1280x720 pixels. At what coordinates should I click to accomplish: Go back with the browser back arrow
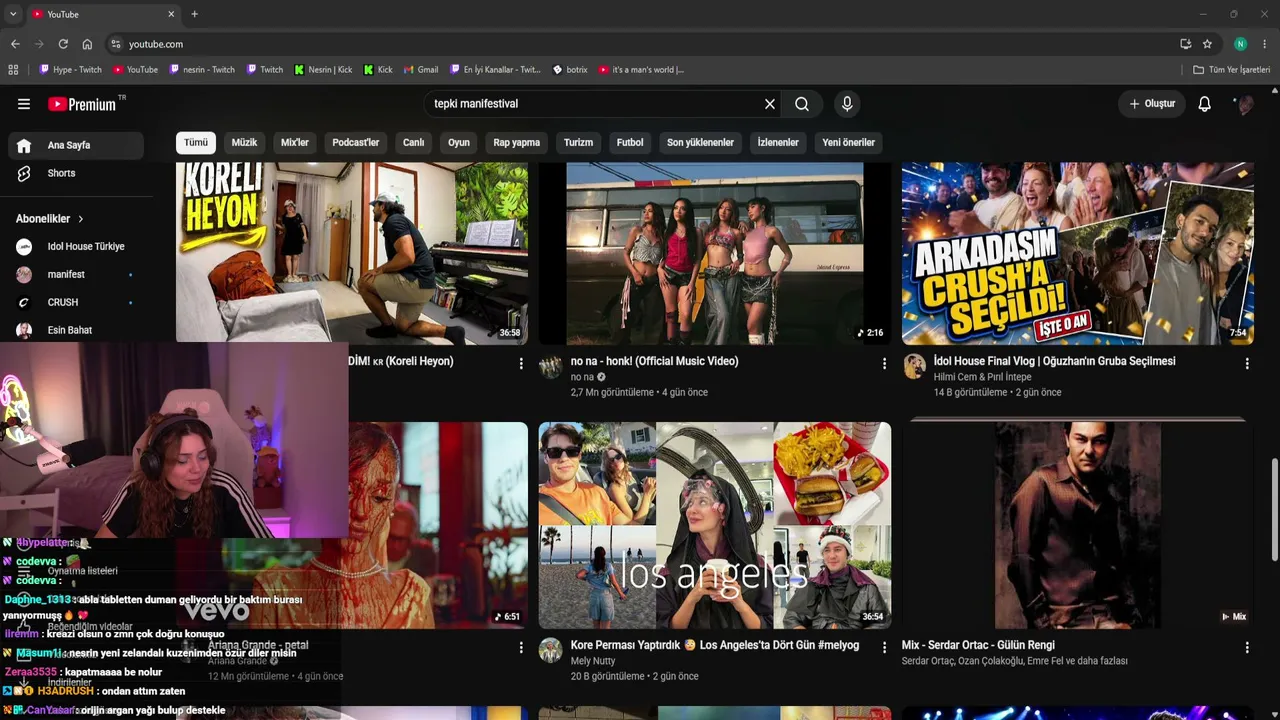coord(15,44)
